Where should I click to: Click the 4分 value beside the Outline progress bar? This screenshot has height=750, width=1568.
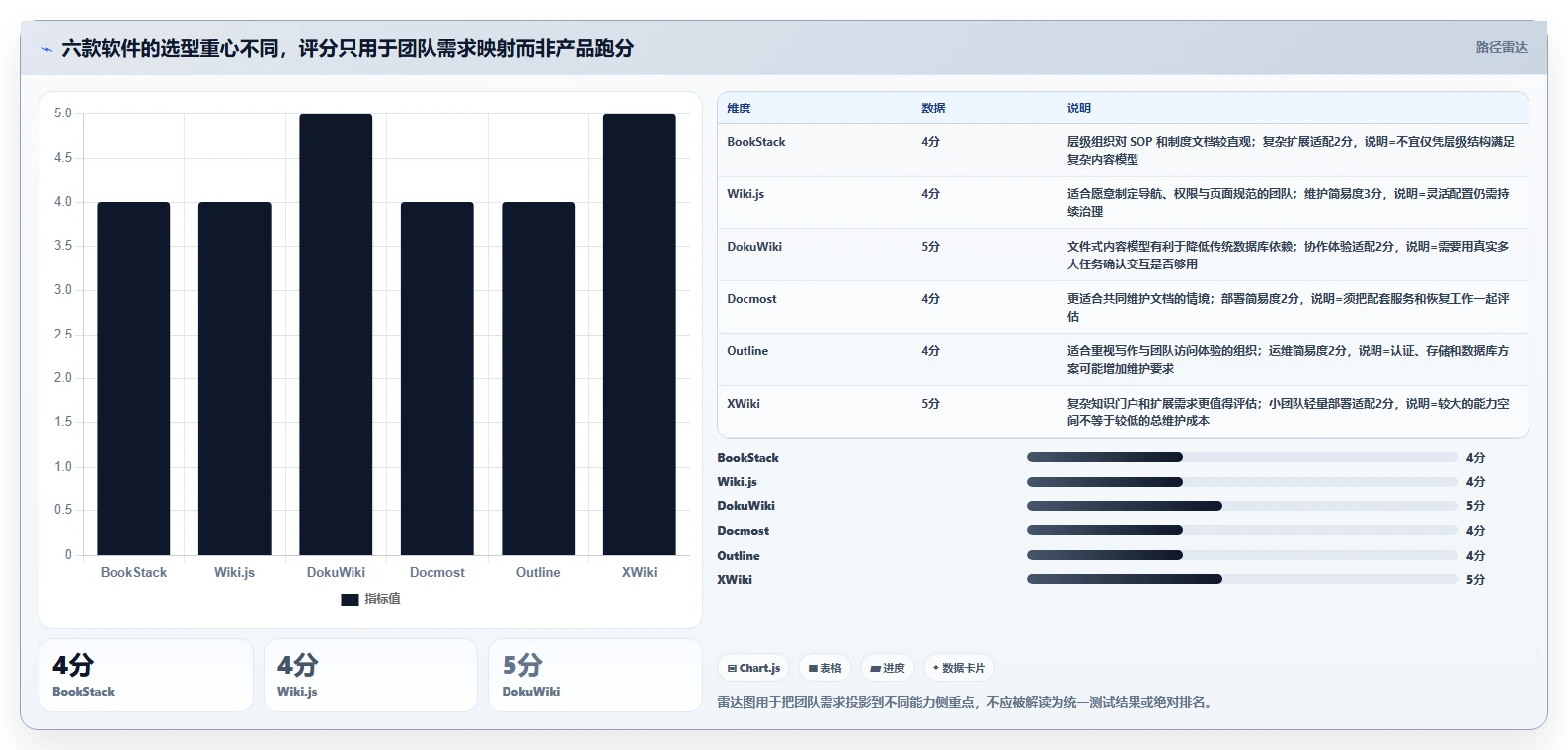[1475, 556]
